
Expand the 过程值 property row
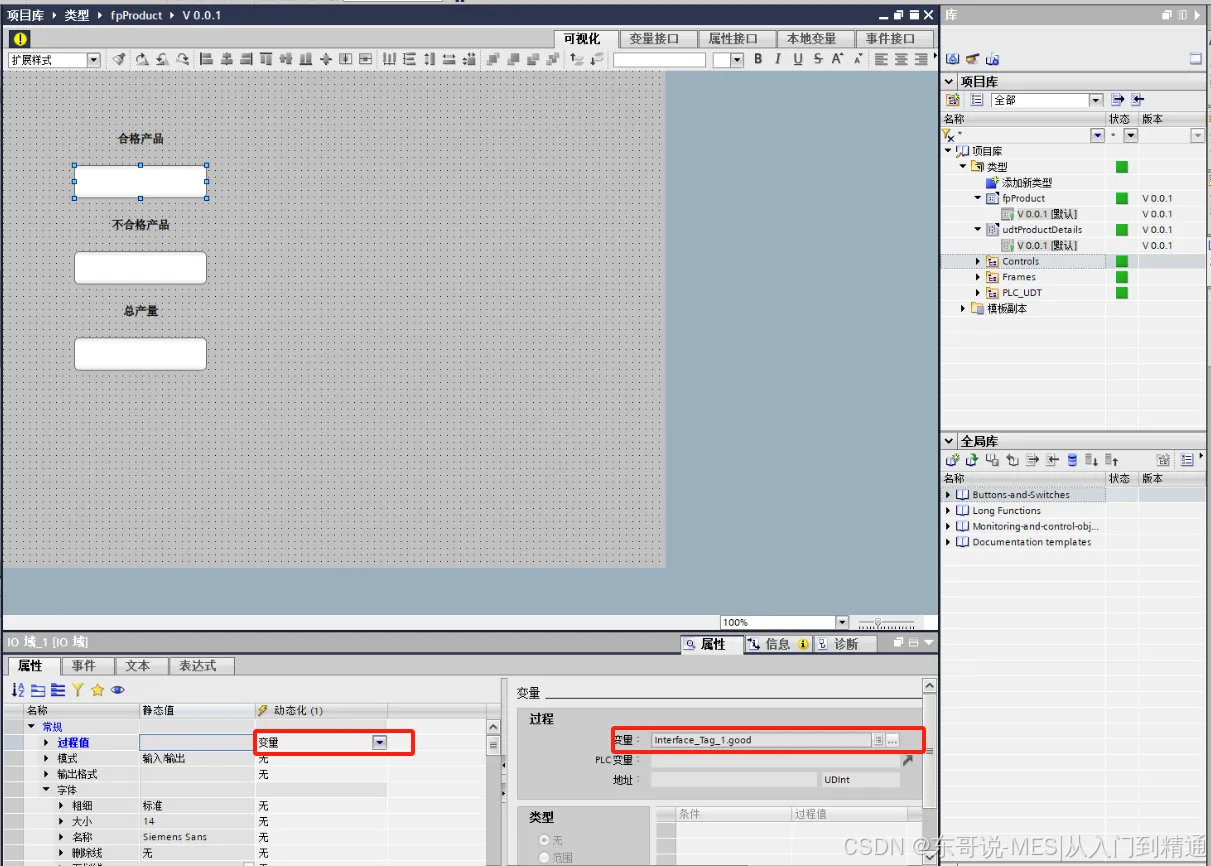coord(45,742)
